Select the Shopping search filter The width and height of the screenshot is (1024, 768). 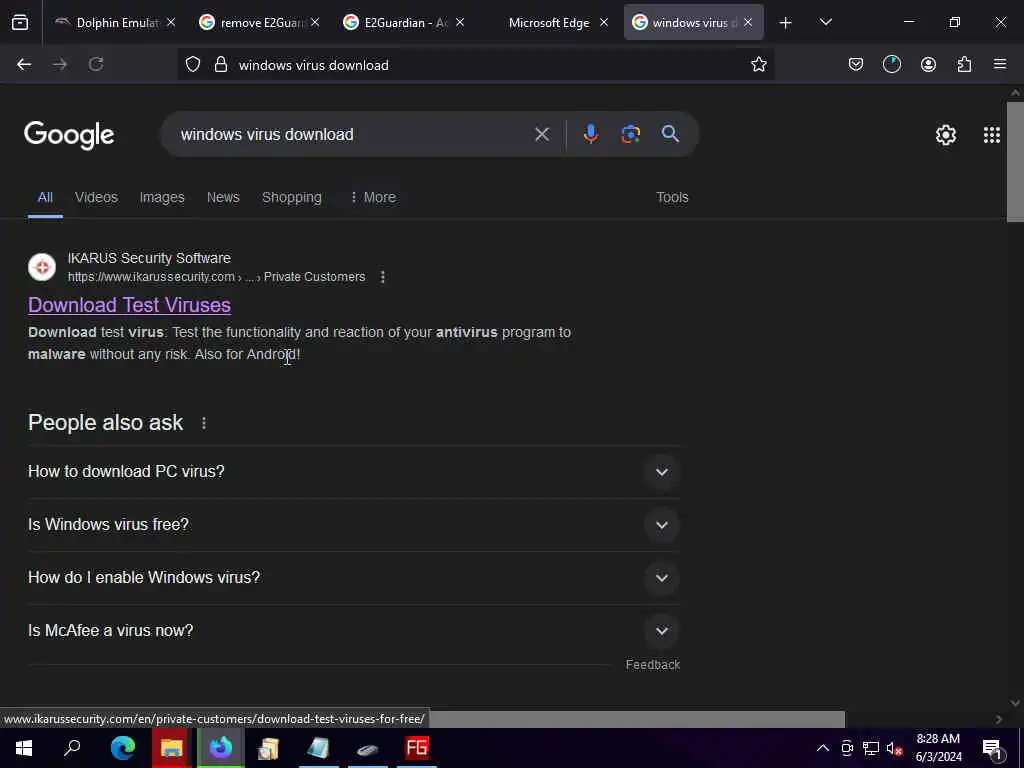coord(291,197)
